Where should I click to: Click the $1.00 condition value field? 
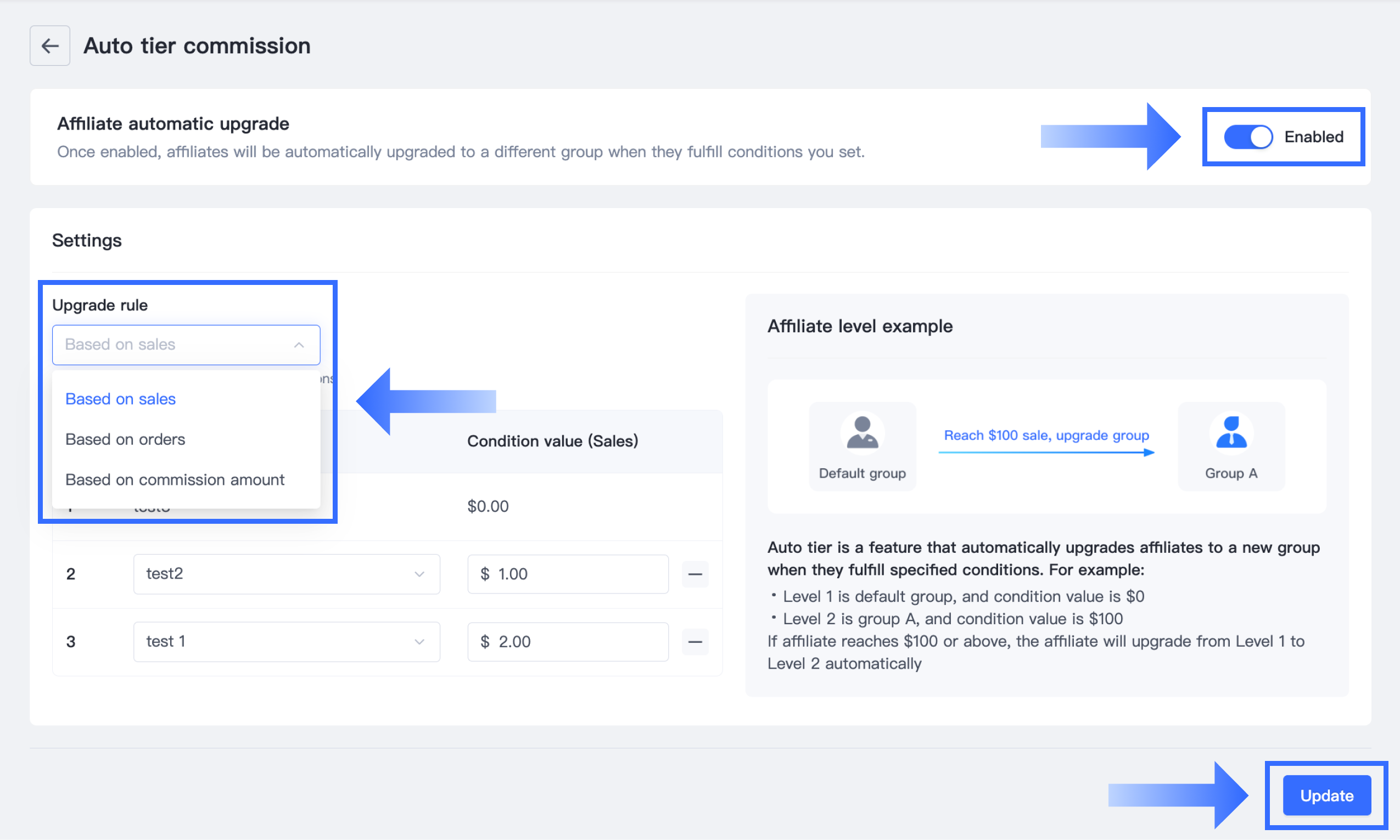point(568,574)
